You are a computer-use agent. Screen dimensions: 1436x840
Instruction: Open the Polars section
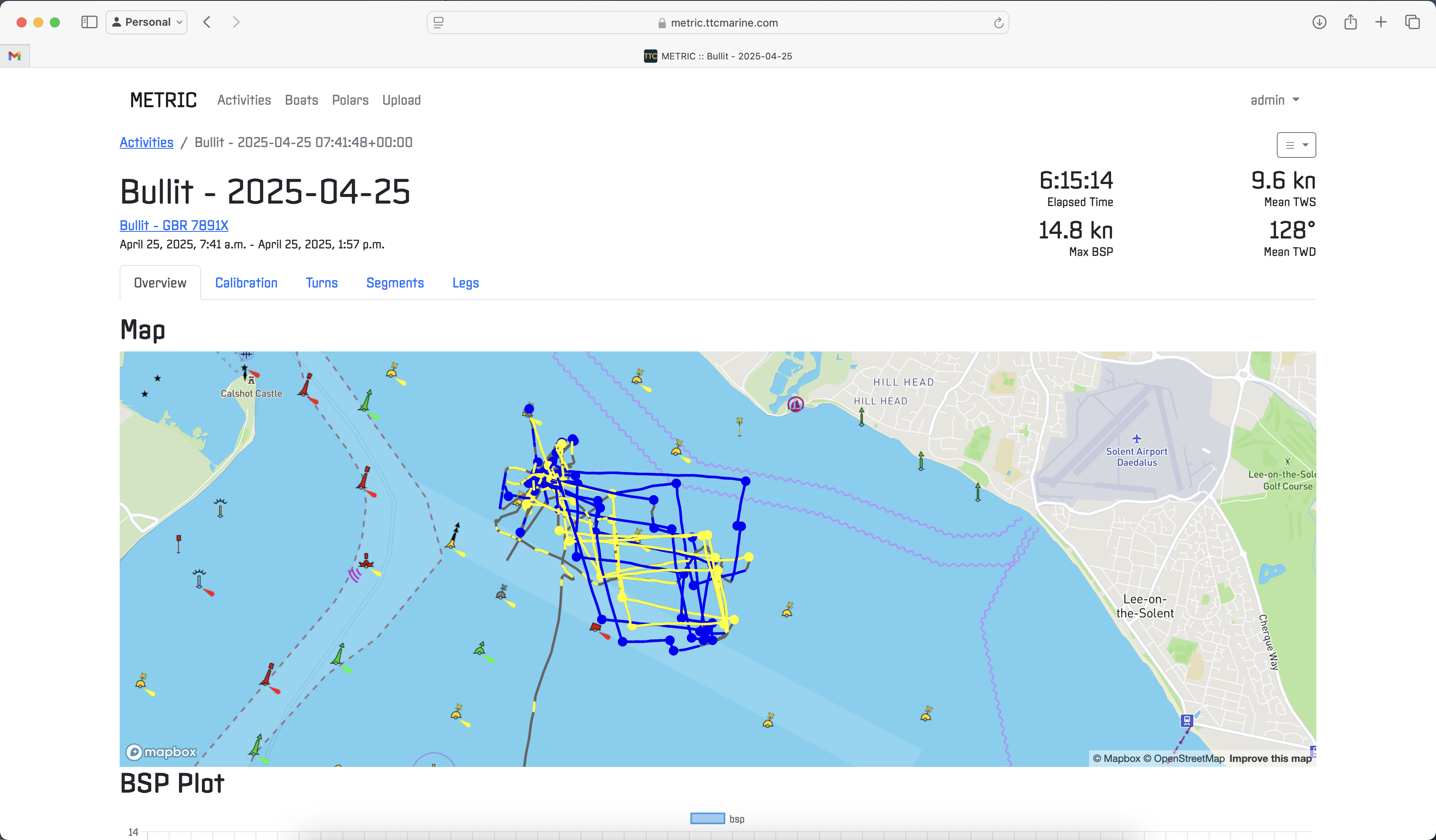[x=350, y=100]
